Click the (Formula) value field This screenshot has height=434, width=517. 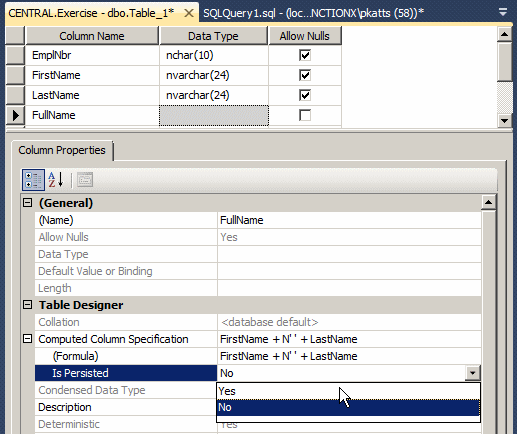[349, 356]
